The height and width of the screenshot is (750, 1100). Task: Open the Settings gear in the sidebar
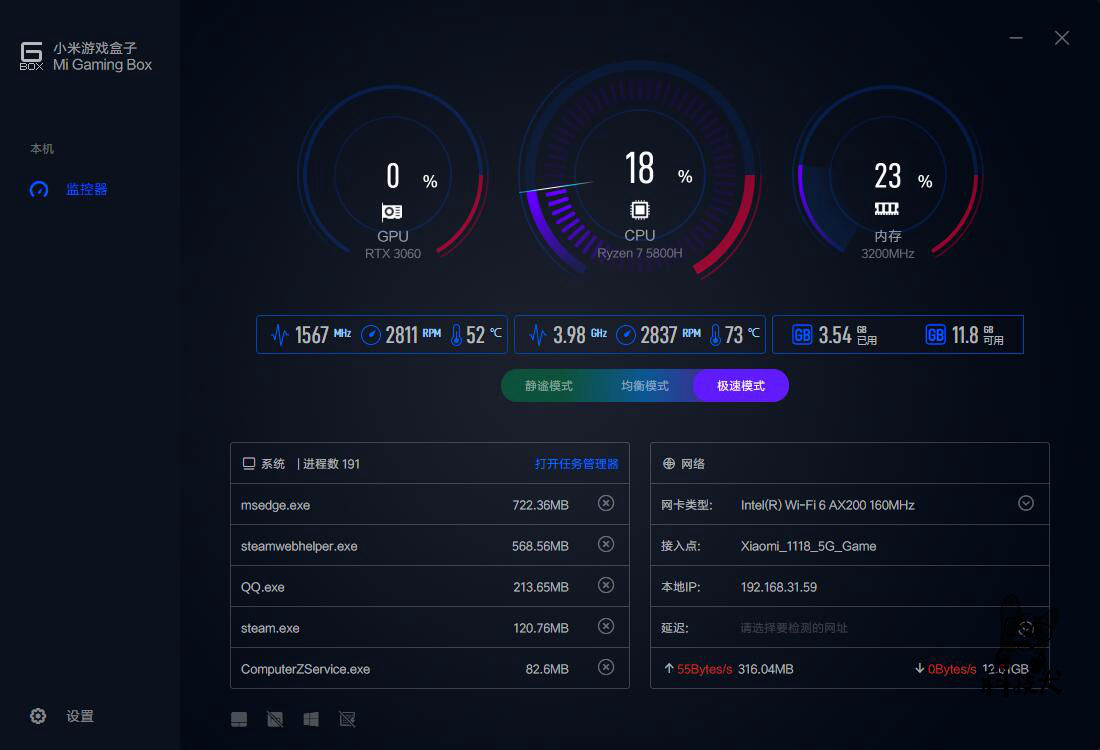[37, 716]
